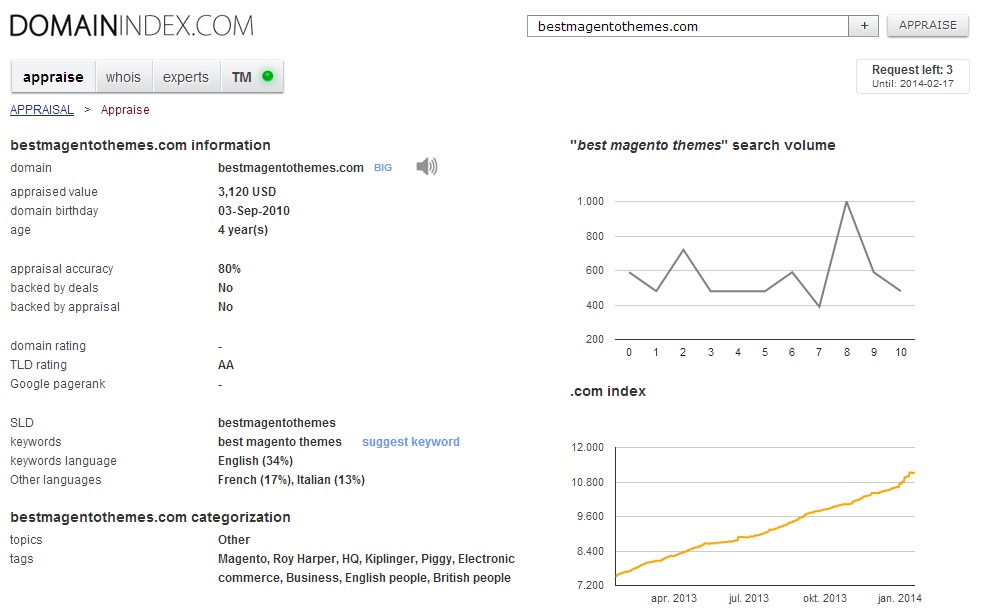Select the appraisal accuracy value '80%'

(229, 269)
